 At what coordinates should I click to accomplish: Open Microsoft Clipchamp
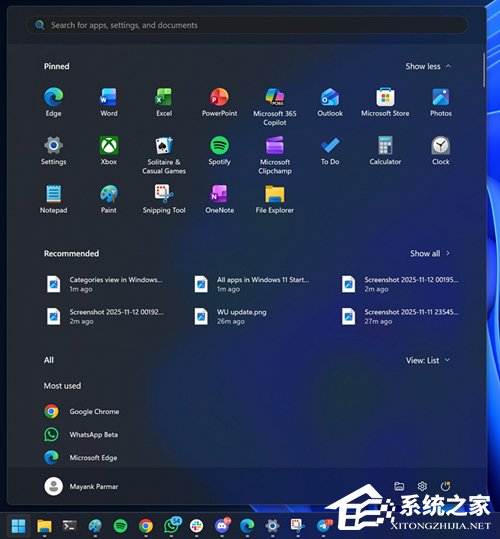pos(275,155)
